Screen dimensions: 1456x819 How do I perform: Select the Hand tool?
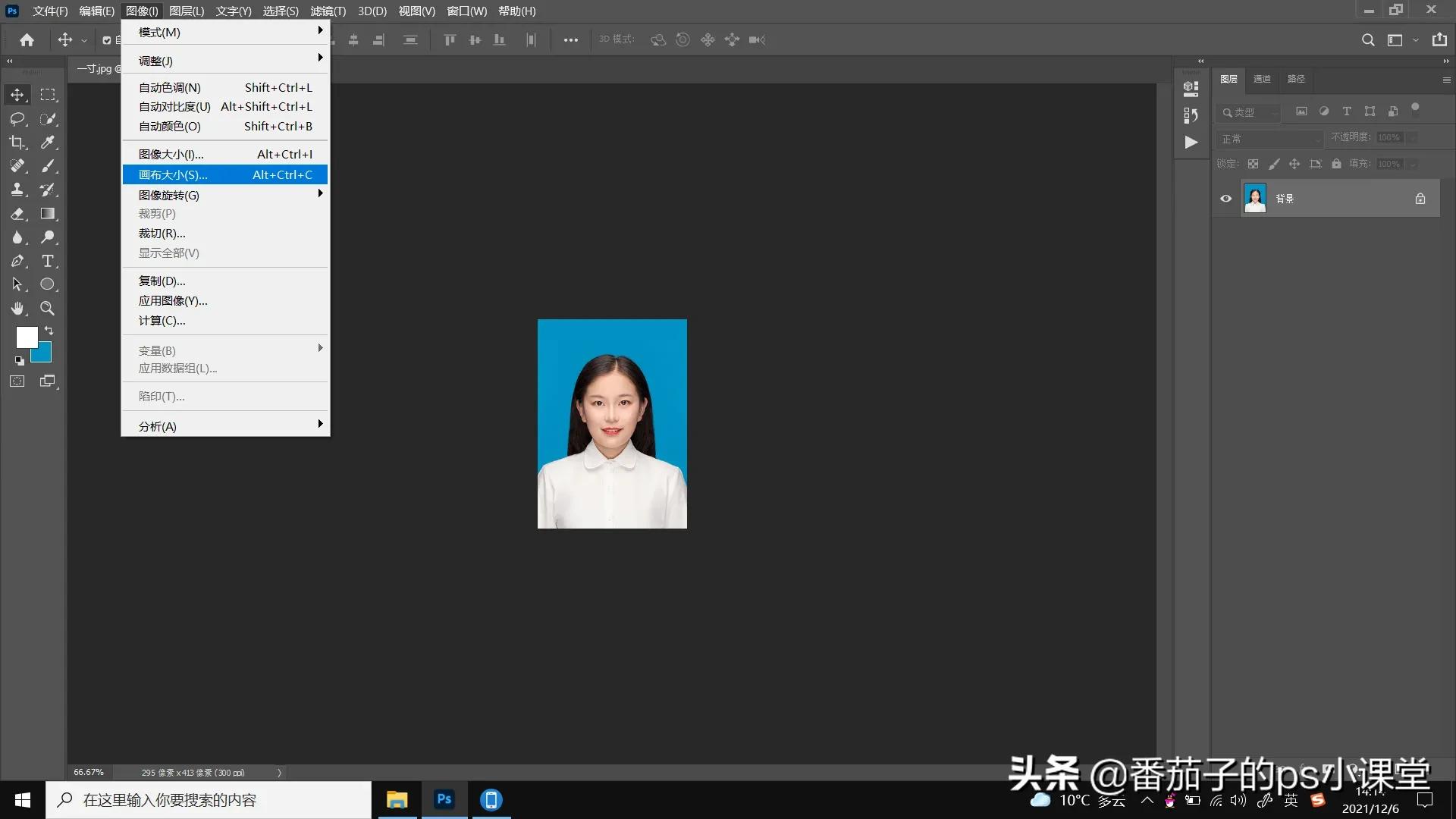coord(17,309)
